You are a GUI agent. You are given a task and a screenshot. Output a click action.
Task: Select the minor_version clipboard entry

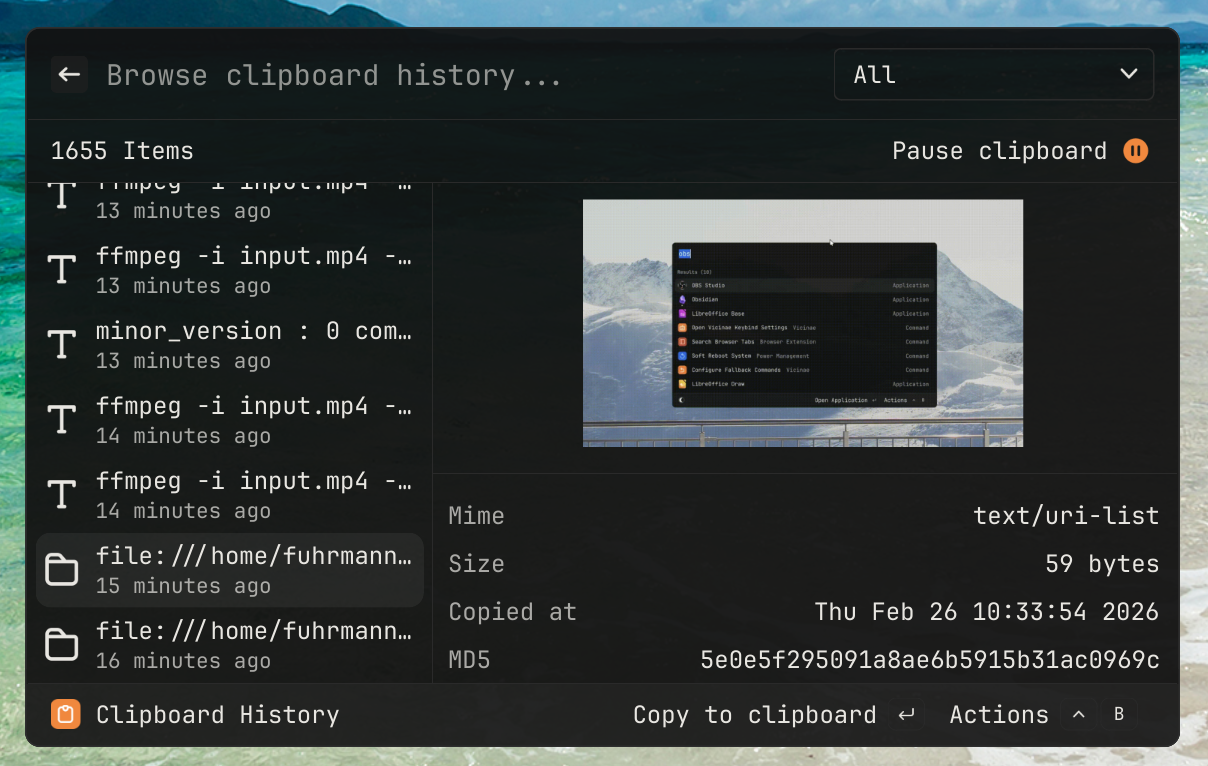click(x=253, y=345)
